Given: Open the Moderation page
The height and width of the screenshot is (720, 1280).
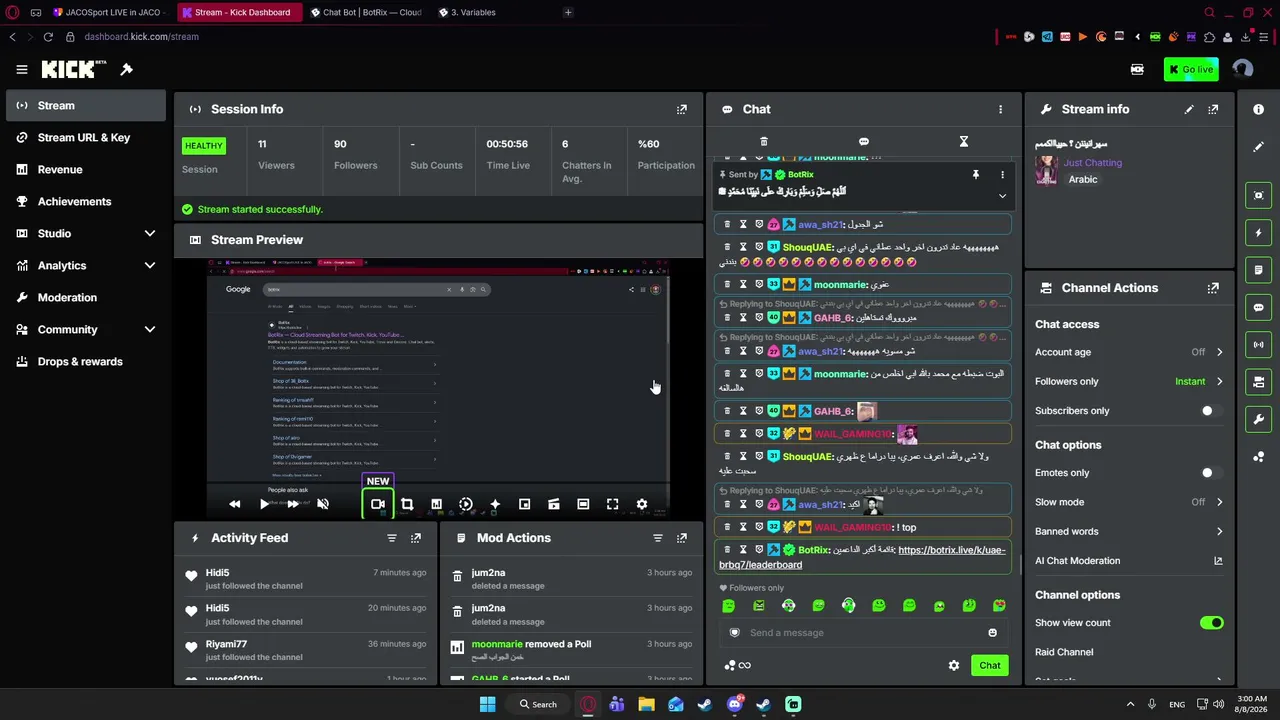Looking at the screenshot, I should tap(86, 298).
